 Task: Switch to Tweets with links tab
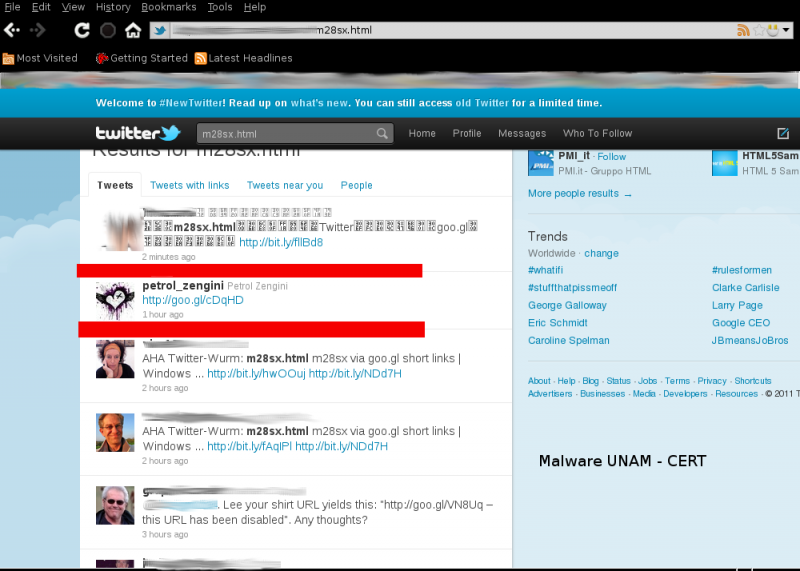pyautogui.click(x=190, y=185)
